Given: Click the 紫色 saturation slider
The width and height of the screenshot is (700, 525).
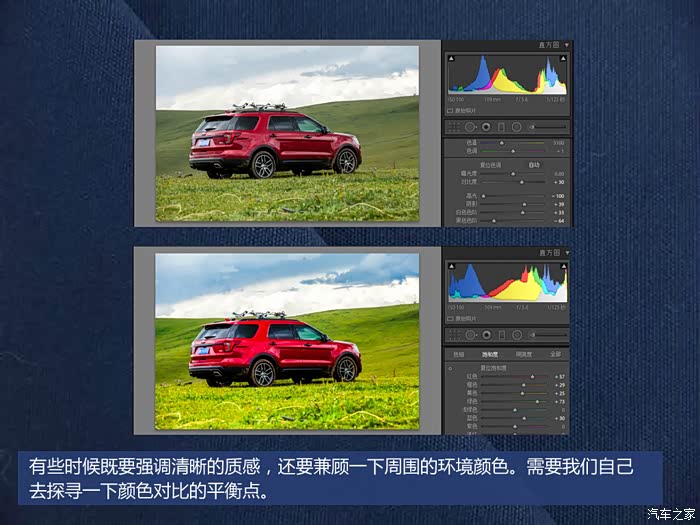Looking at the screenshot, I should (514, 426).
